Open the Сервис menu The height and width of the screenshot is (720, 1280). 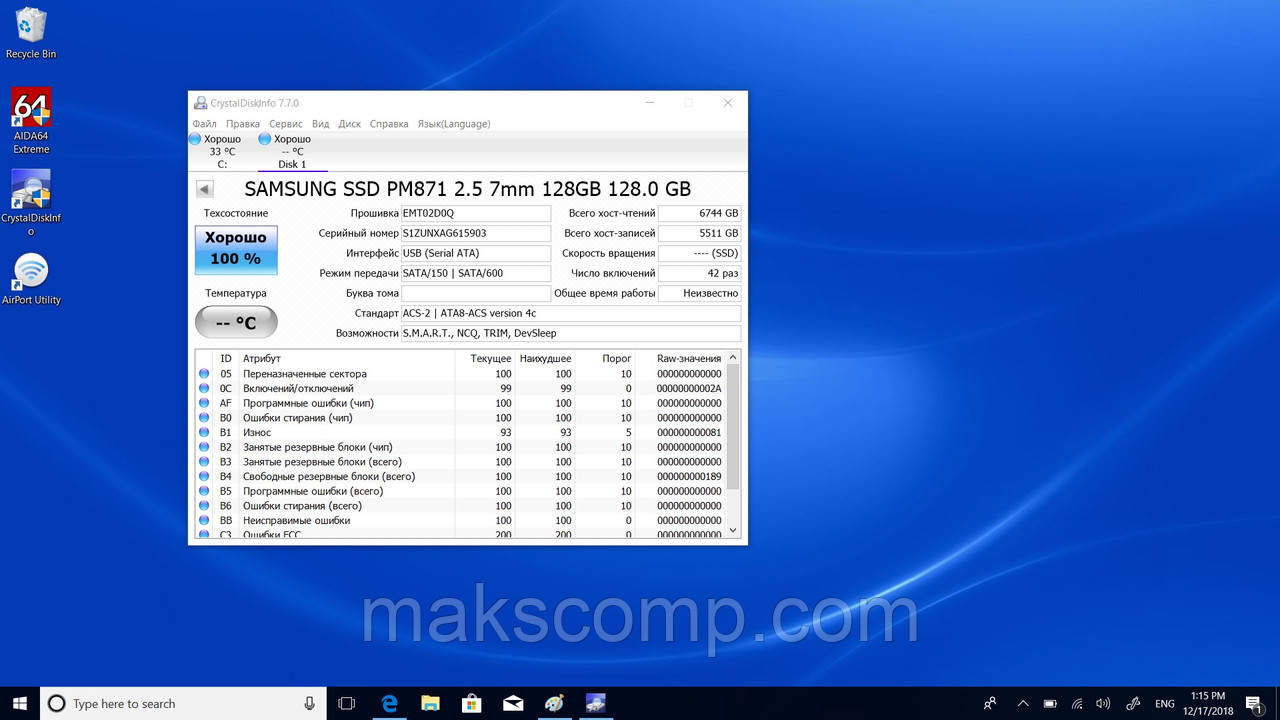click(x=286, y=124)
